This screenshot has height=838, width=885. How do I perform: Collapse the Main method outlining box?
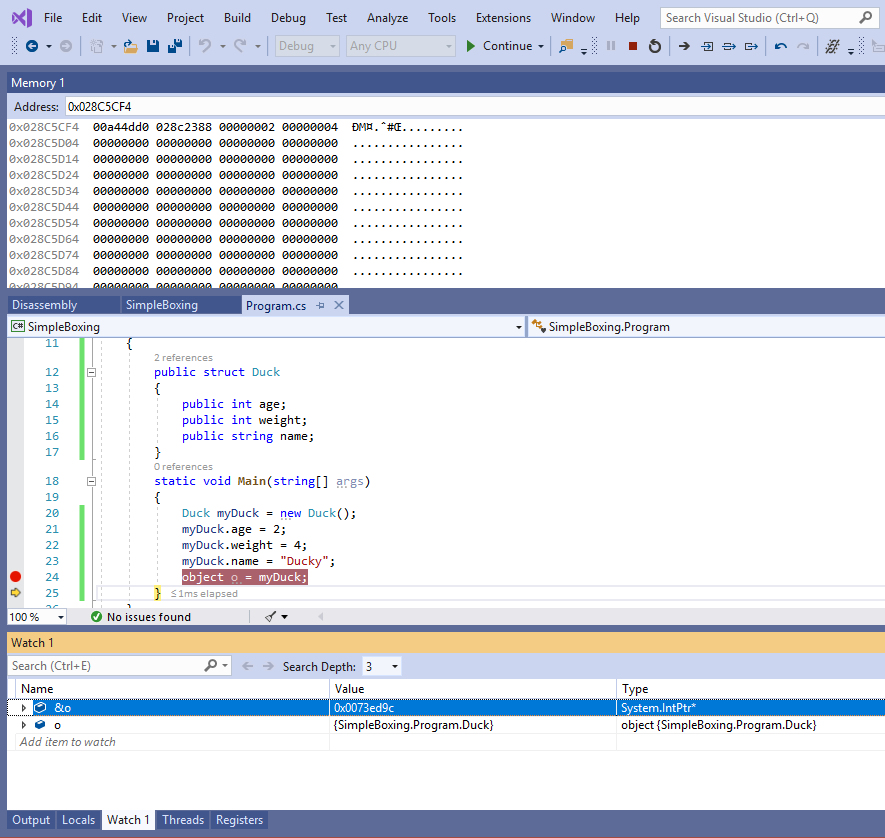(92, 481)
